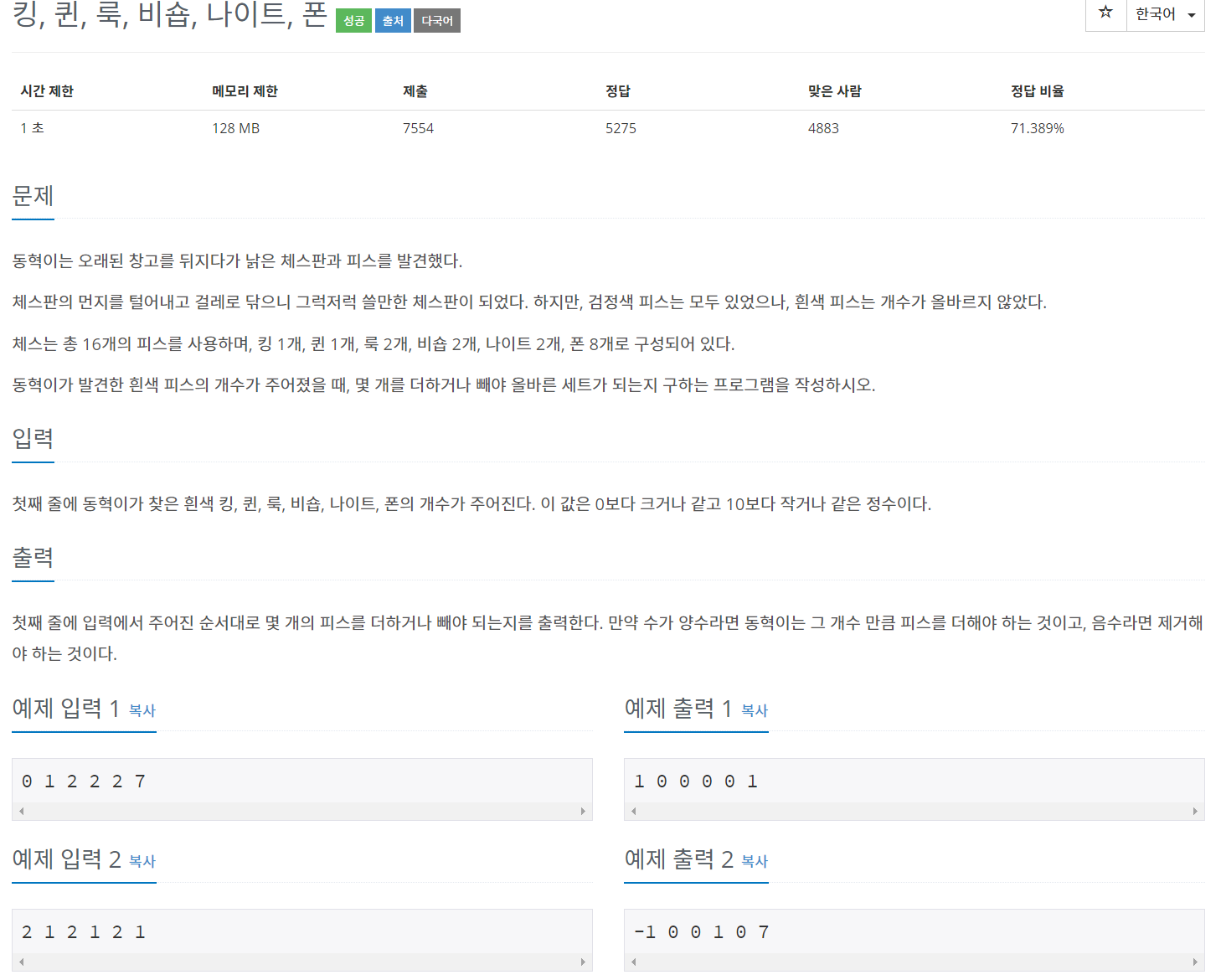
Task: Copy 예제 출력 1 via 복사 link
Action: (755, 710)
